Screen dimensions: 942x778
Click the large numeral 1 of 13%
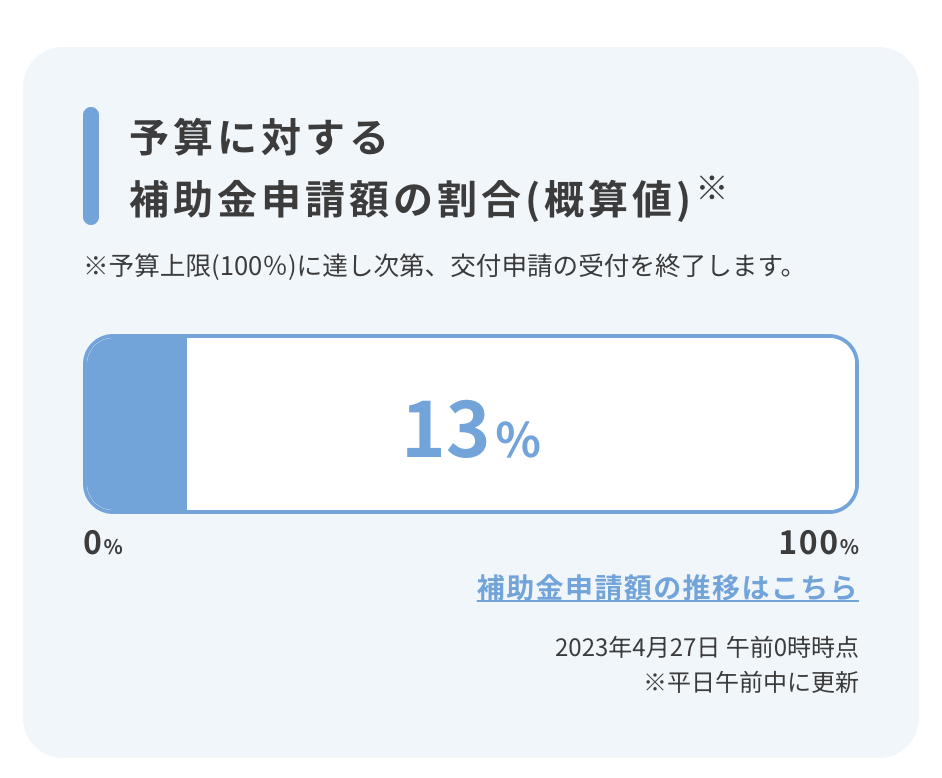[423, 429]
